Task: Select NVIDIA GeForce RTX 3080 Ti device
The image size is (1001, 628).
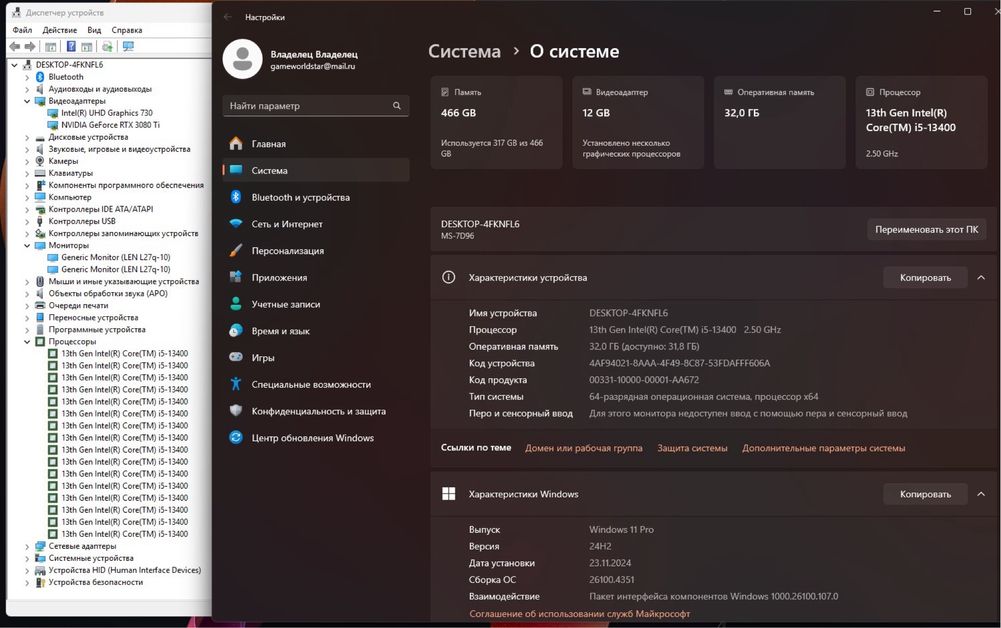Action: pos(110,125)
